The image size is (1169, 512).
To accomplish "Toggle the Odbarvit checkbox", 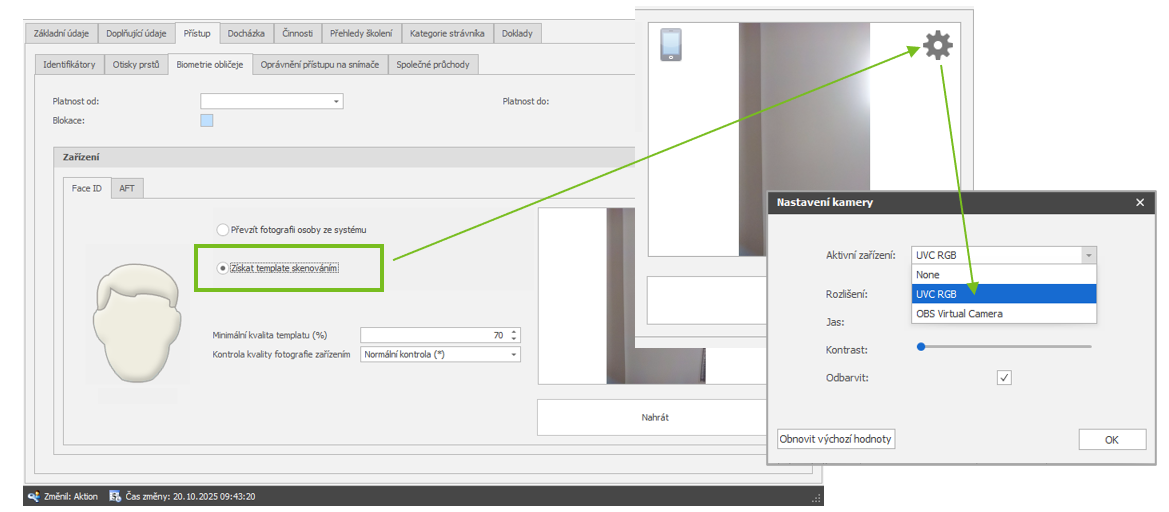I will (1004, 378).
